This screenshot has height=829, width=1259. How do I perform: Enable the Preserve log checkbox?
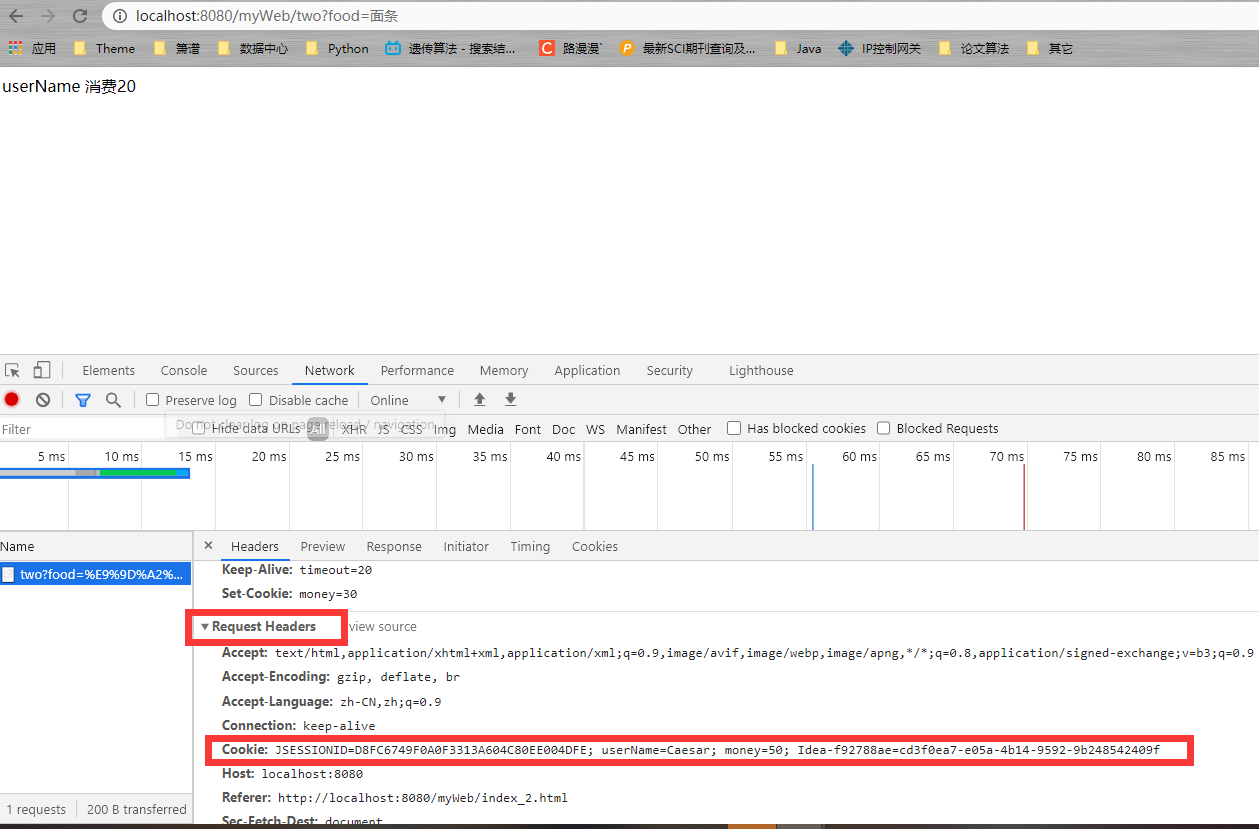[x=152, y=399]
